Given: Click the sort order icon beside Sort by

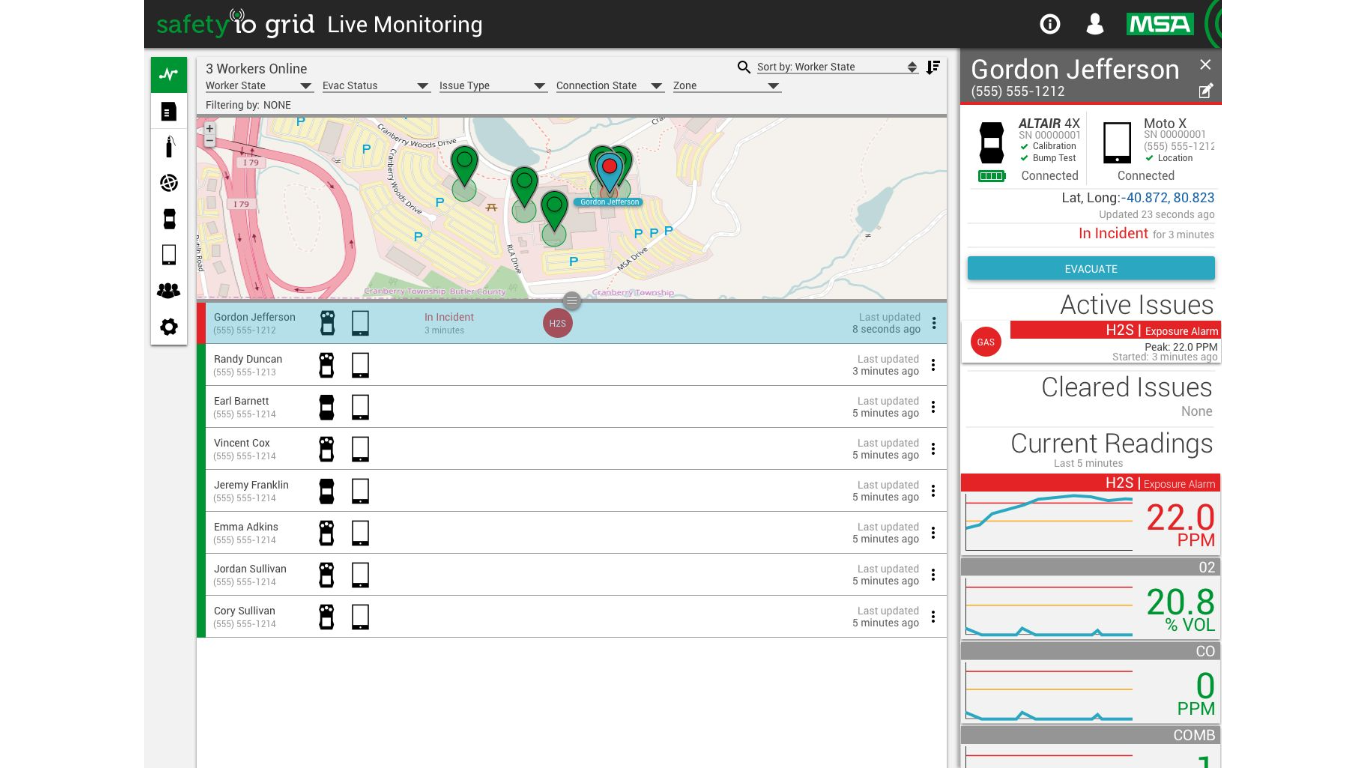Looking at the screenshot, I should pos(933,66).
